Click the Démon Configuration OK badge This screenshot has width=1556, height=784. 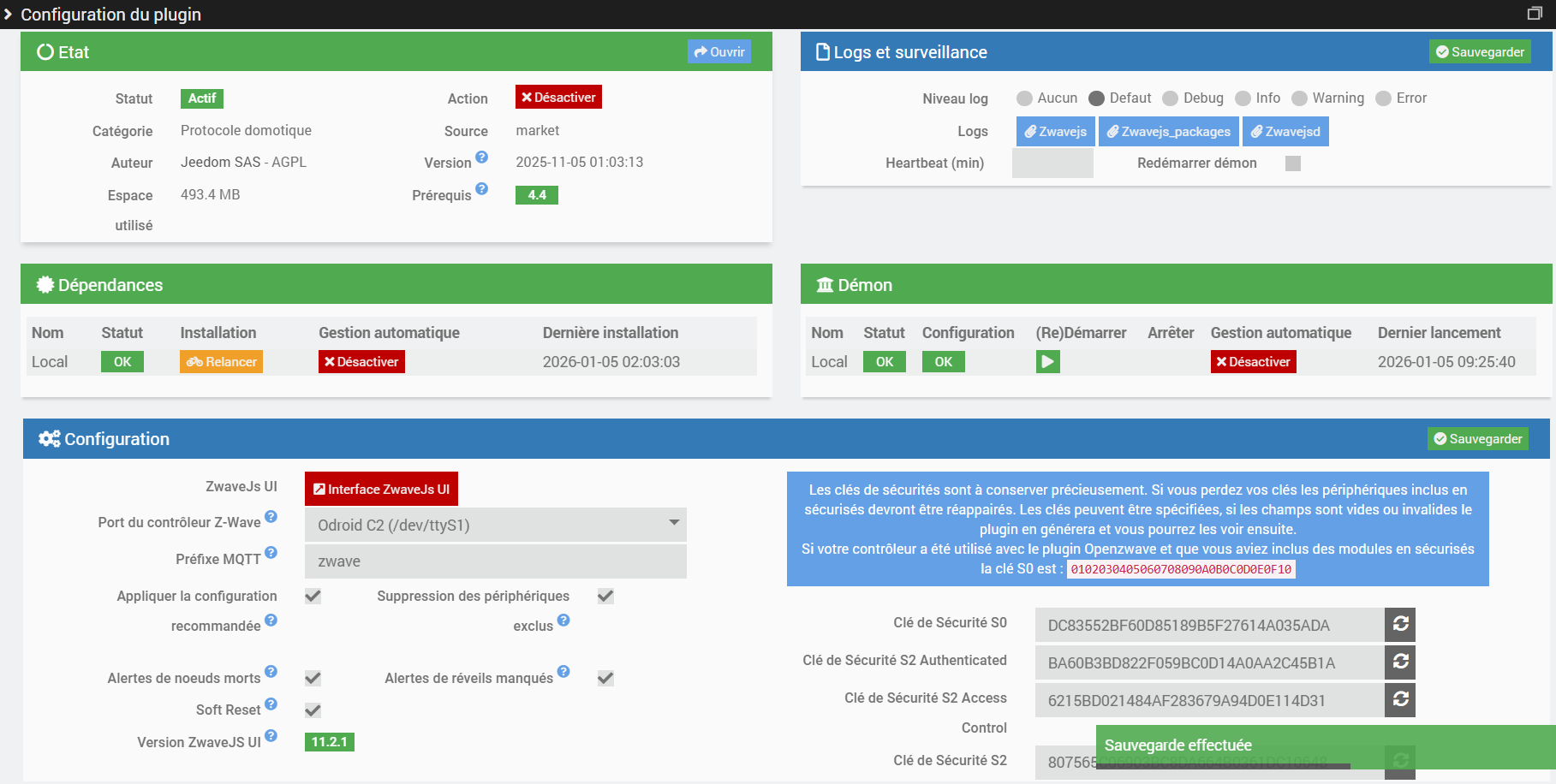tap(944, 362)
